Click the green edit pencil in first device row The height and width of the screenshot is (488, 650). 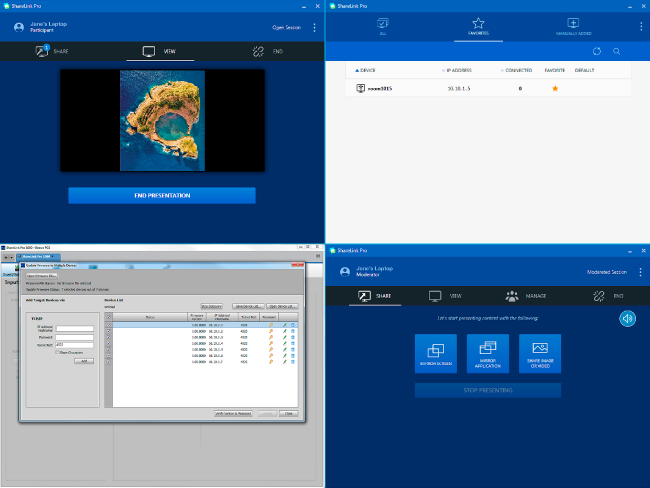[284, 326]
